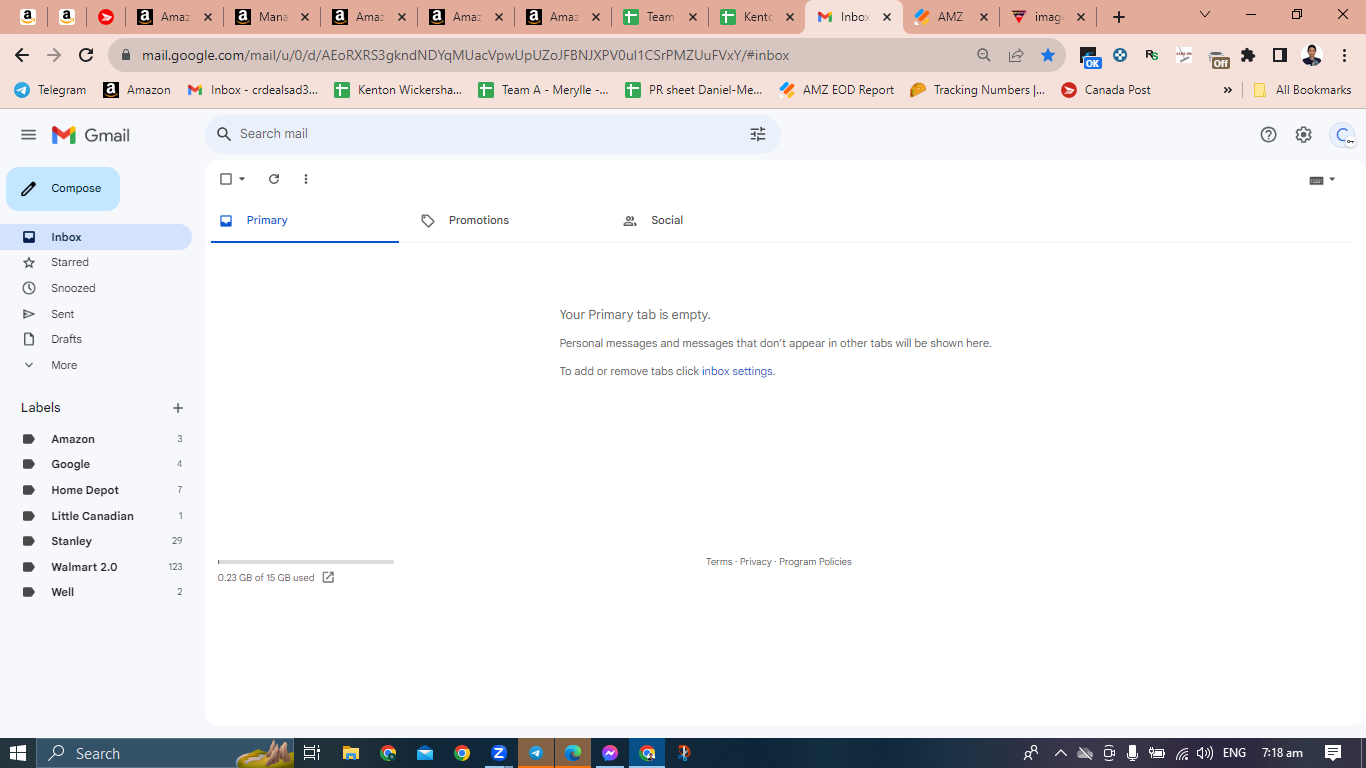The width and height of the screenshot is (1366, 768).
Task: Open the taskbar volume control
Action: [x=1205, y=753]
